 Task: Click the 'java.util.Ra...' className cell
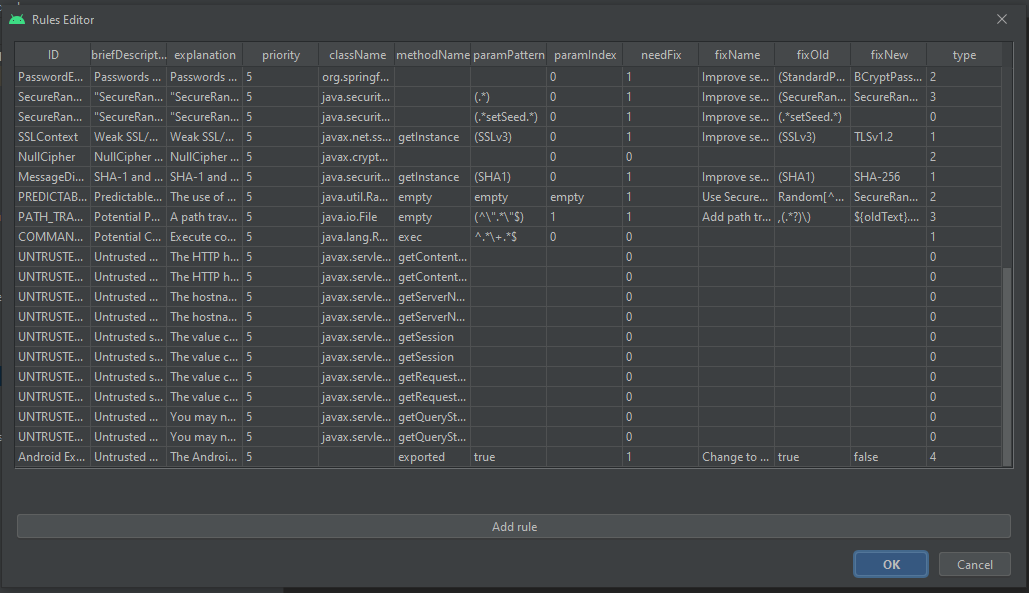click(x=357, y=197)
